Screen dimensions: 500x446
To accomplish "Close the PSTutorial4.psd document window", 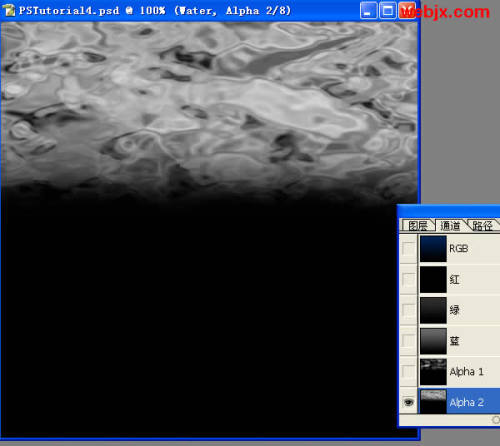I will click(x=407, y=11).
